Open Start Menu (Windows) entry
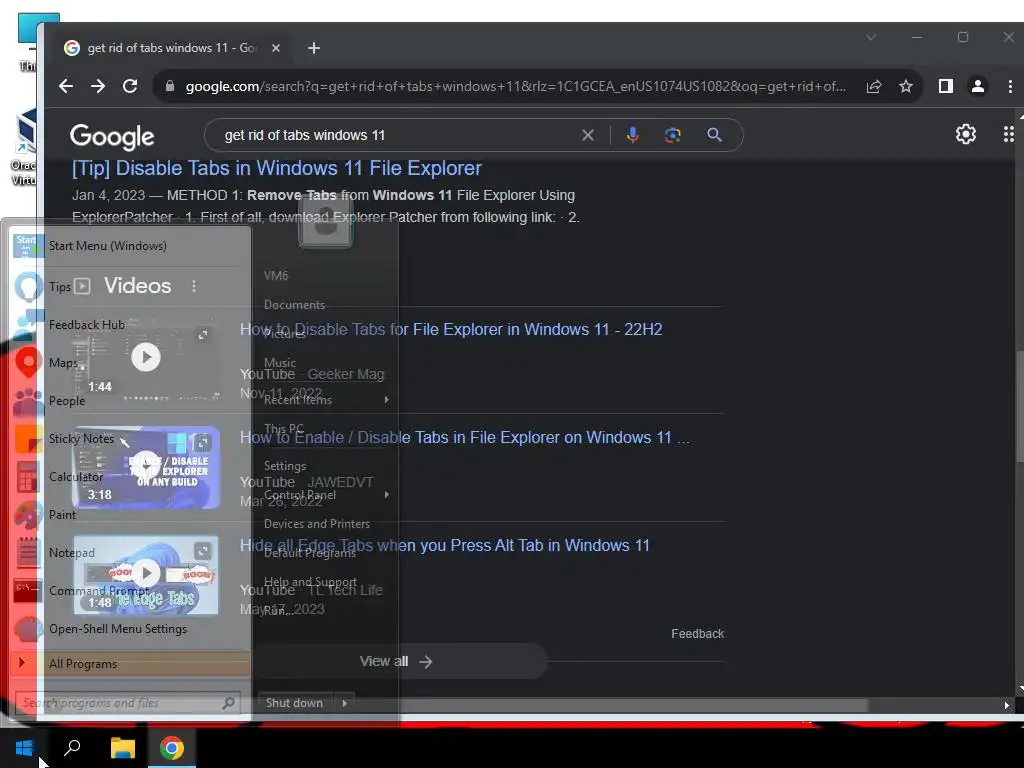The image size is (1024, 768). (x=131, y=246)
